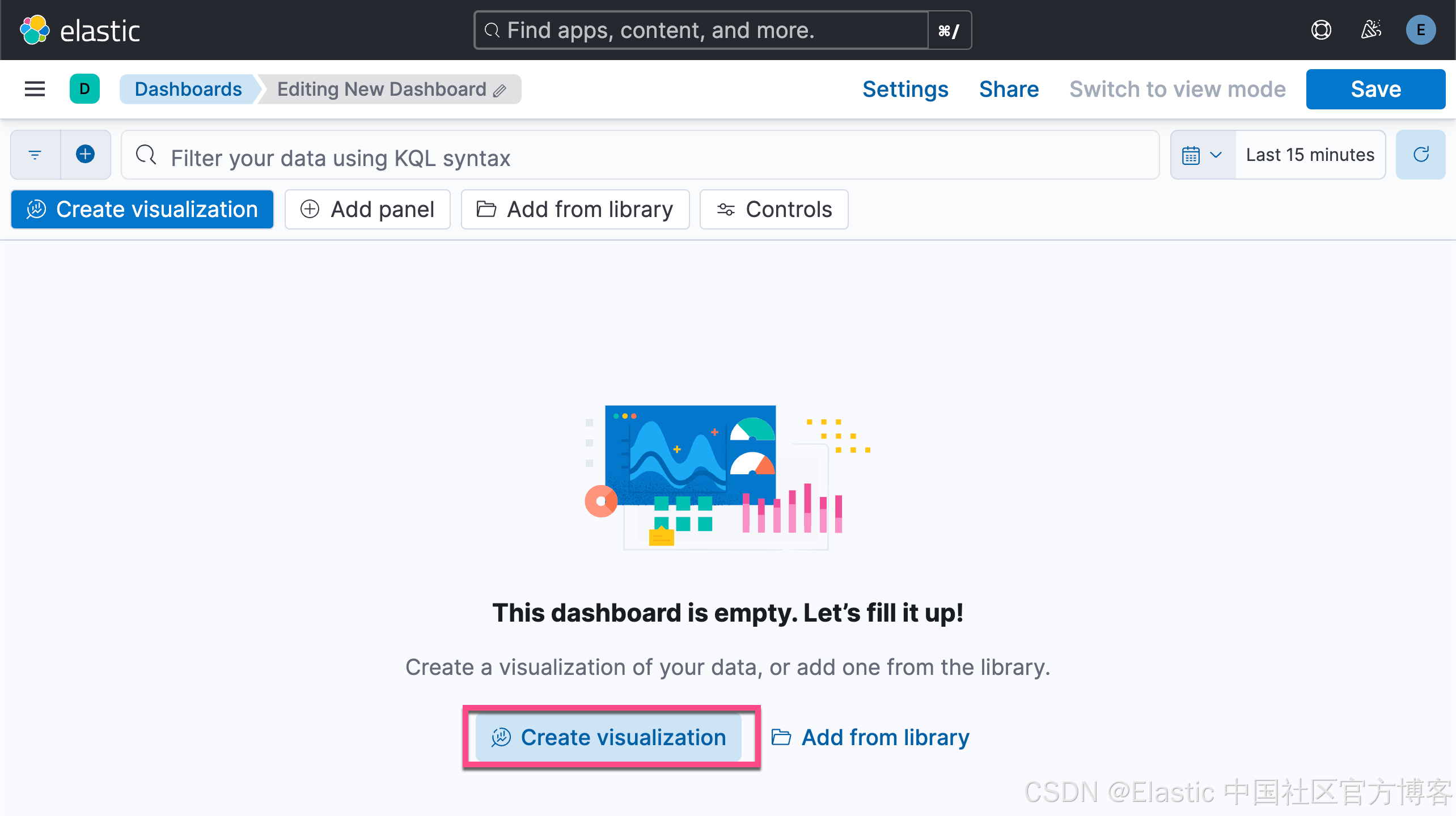Viewport: 1456px width, 816px height.
Task: Open the help lifebuoy icon menu
Action: click(x=1321, y=30)
